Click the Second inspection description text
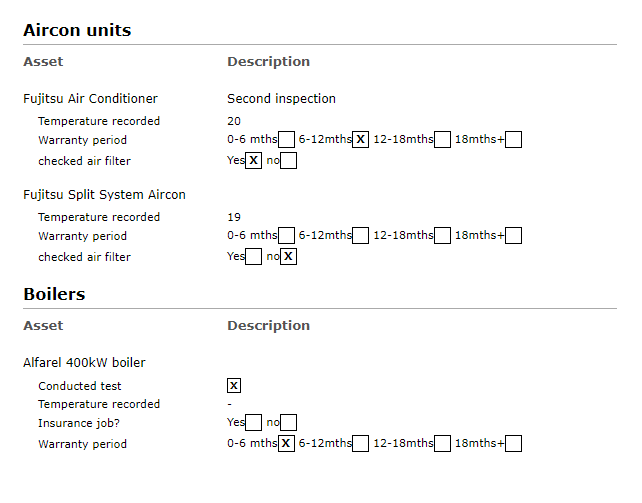 click(x=281, y=99)
